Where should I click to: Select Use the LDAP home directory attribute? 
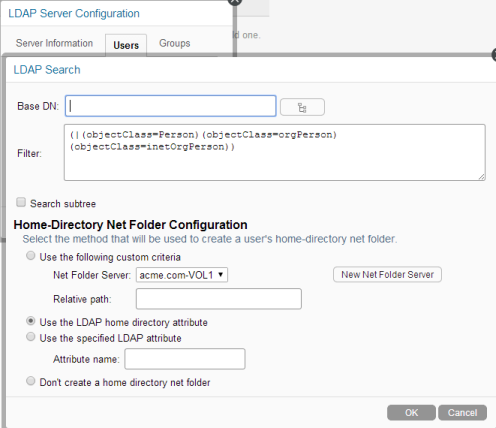tap(31, 321)
